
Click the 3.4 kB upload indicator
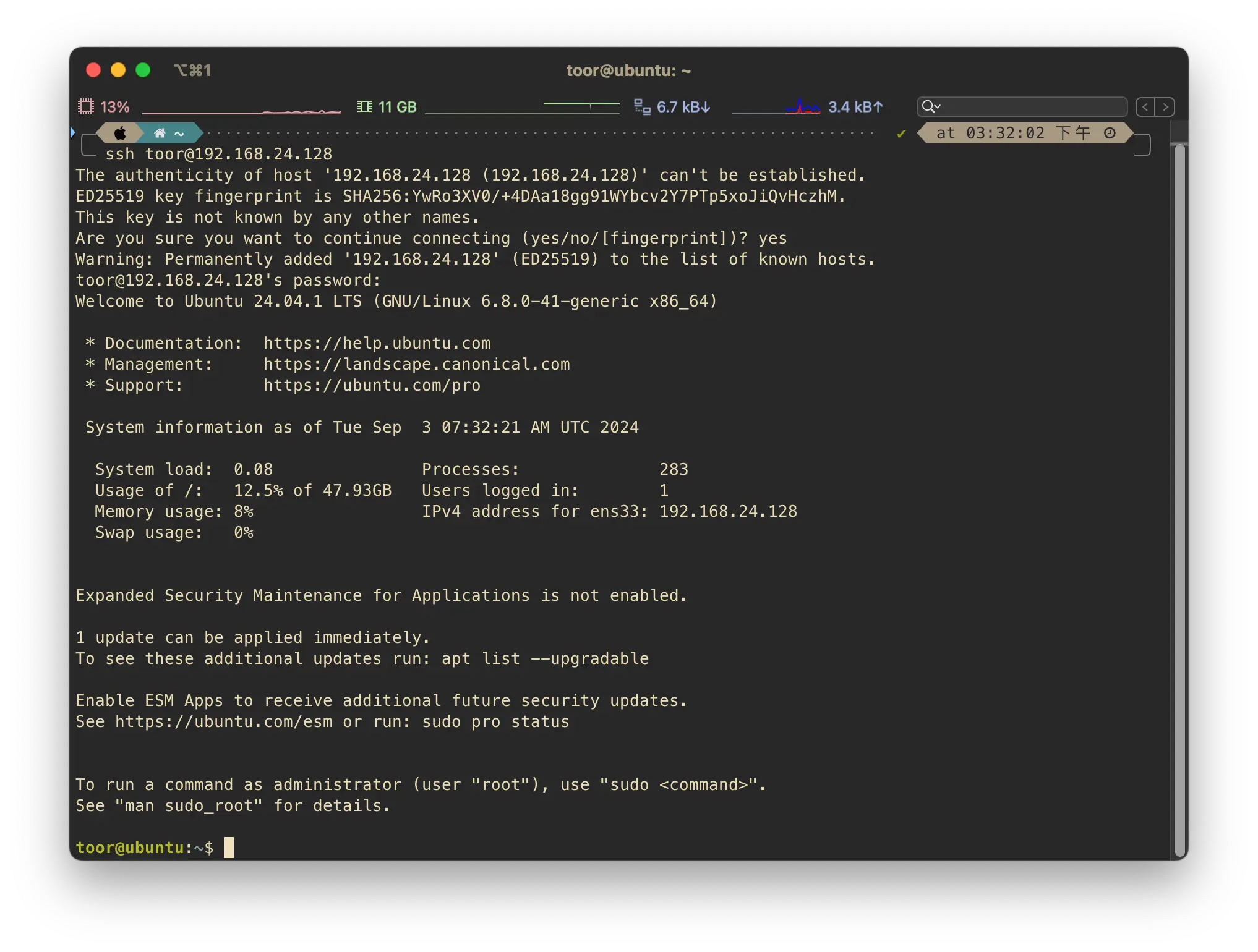point(855,107)
